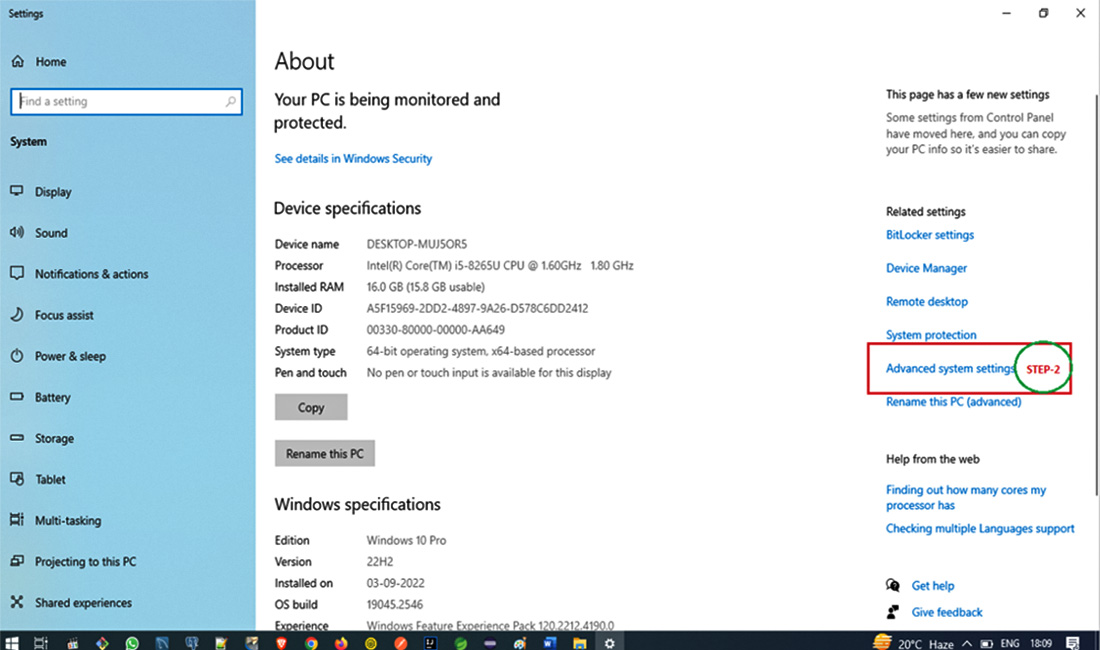
Task: Click the Rename this PC button
Action: (x=324, y=454)
